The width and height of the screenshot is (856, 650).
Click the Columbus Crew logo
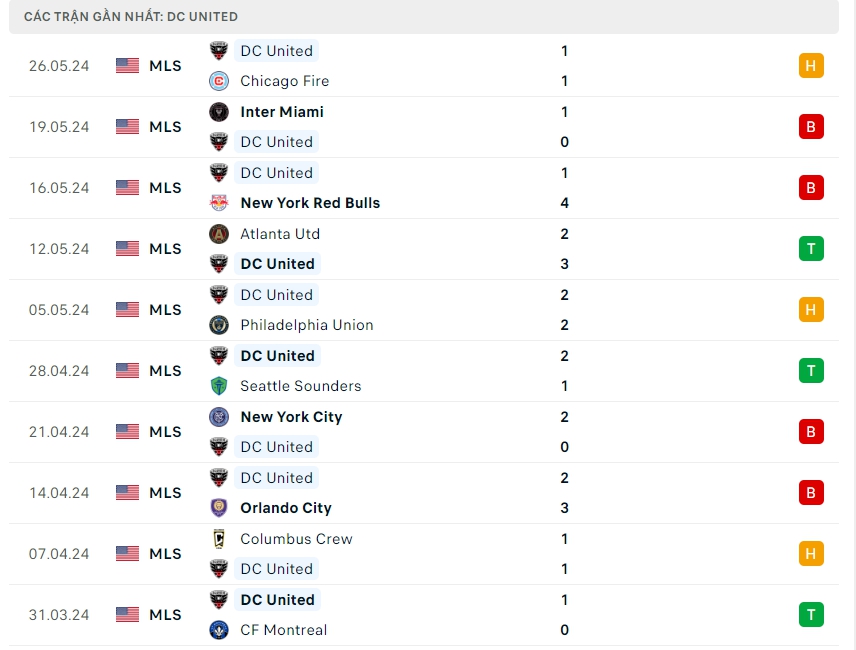point(219,539)
